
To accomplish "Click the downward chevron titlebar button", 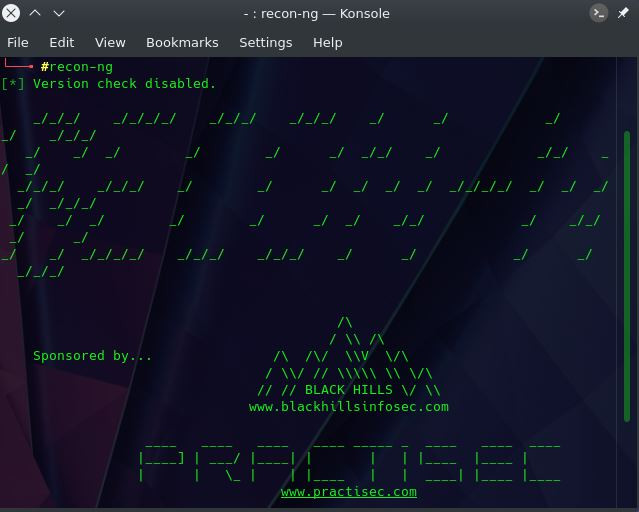I will tap(59, 13).
